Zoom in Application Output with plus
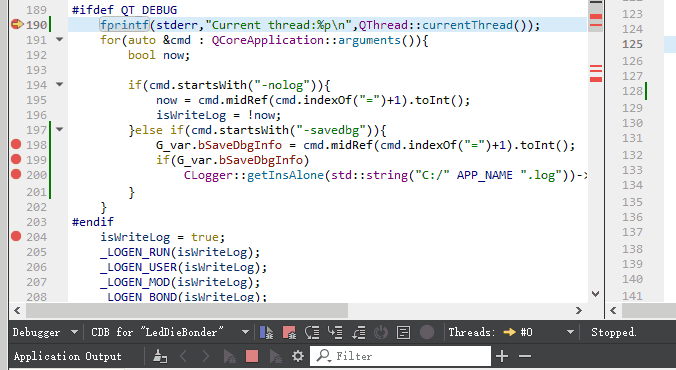Viewport: 676px width, 370px height. [x=502, y=356]
